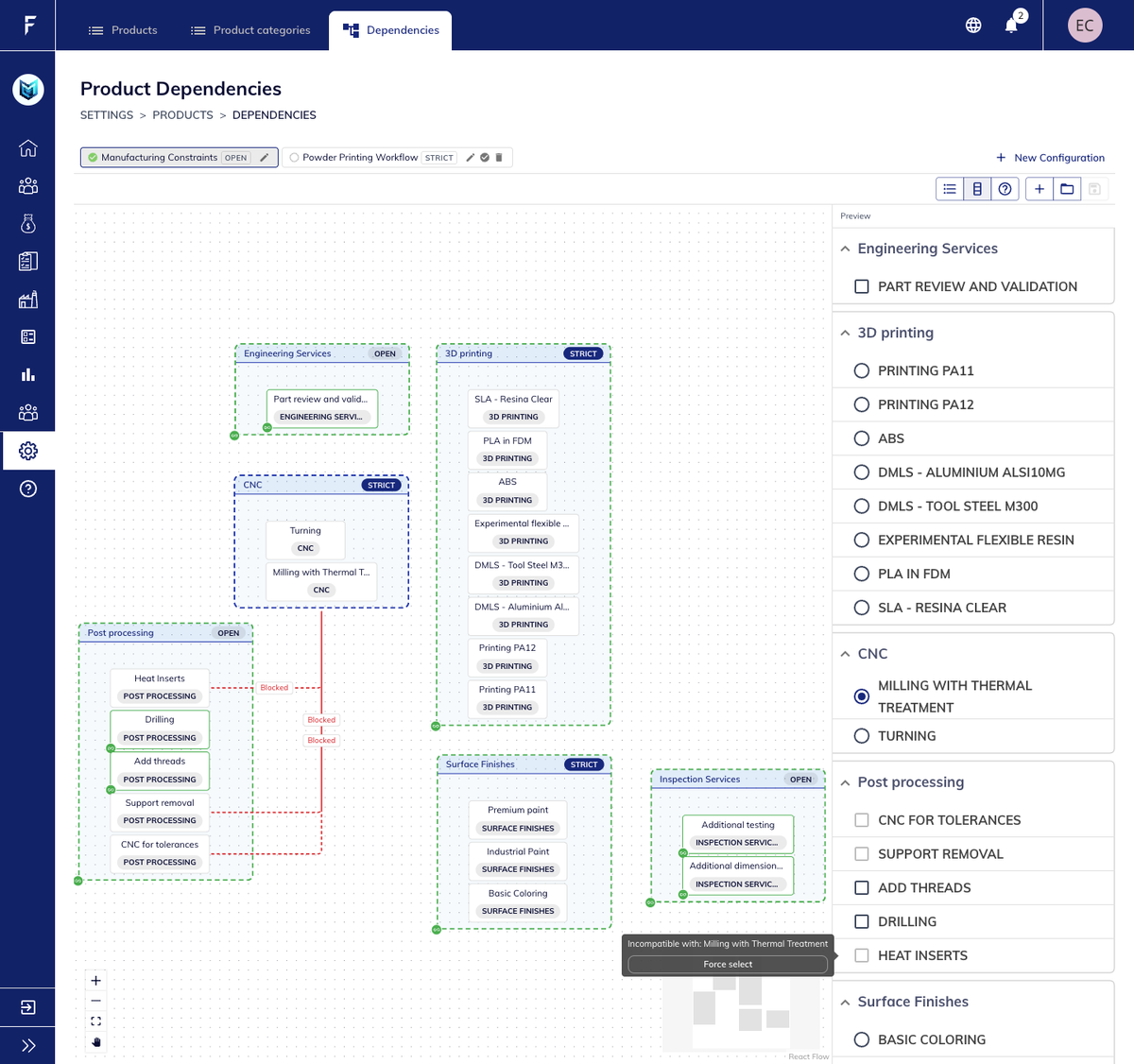Zoom out on the canvas
This screenshot has width=1134, height=1064.
click(x=95, y=1001)
